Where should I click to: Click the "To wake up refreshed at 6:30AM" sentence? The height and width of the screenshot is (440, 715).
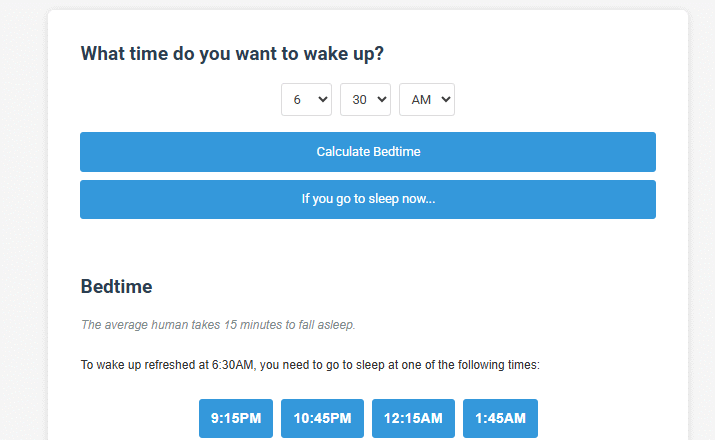click(310, 365)
